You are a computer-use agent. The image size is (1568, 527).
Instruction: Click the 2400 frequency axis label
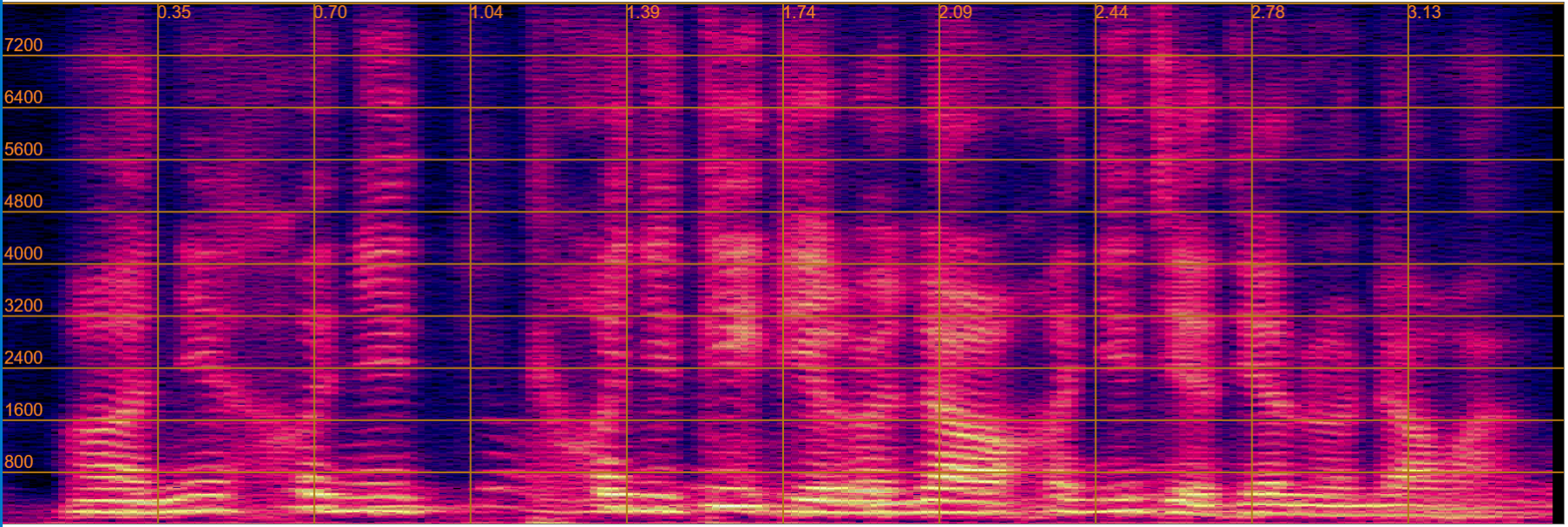(23, 357)
